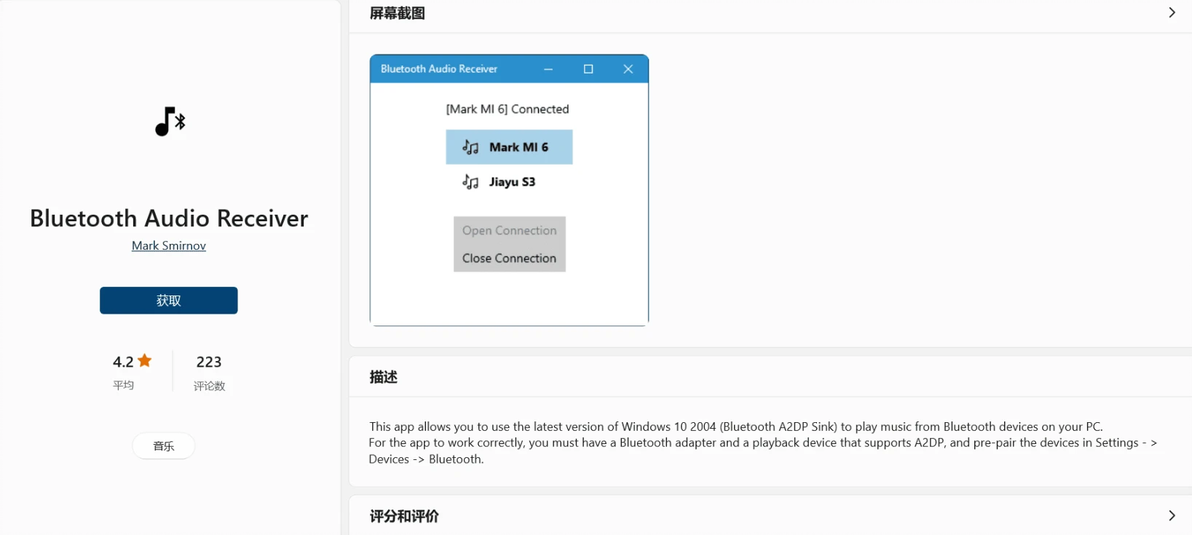The height and width of the screenshot is (535, 1192).
Task: Click the maximize icon in screenshot window
Action: coord(588,69)
